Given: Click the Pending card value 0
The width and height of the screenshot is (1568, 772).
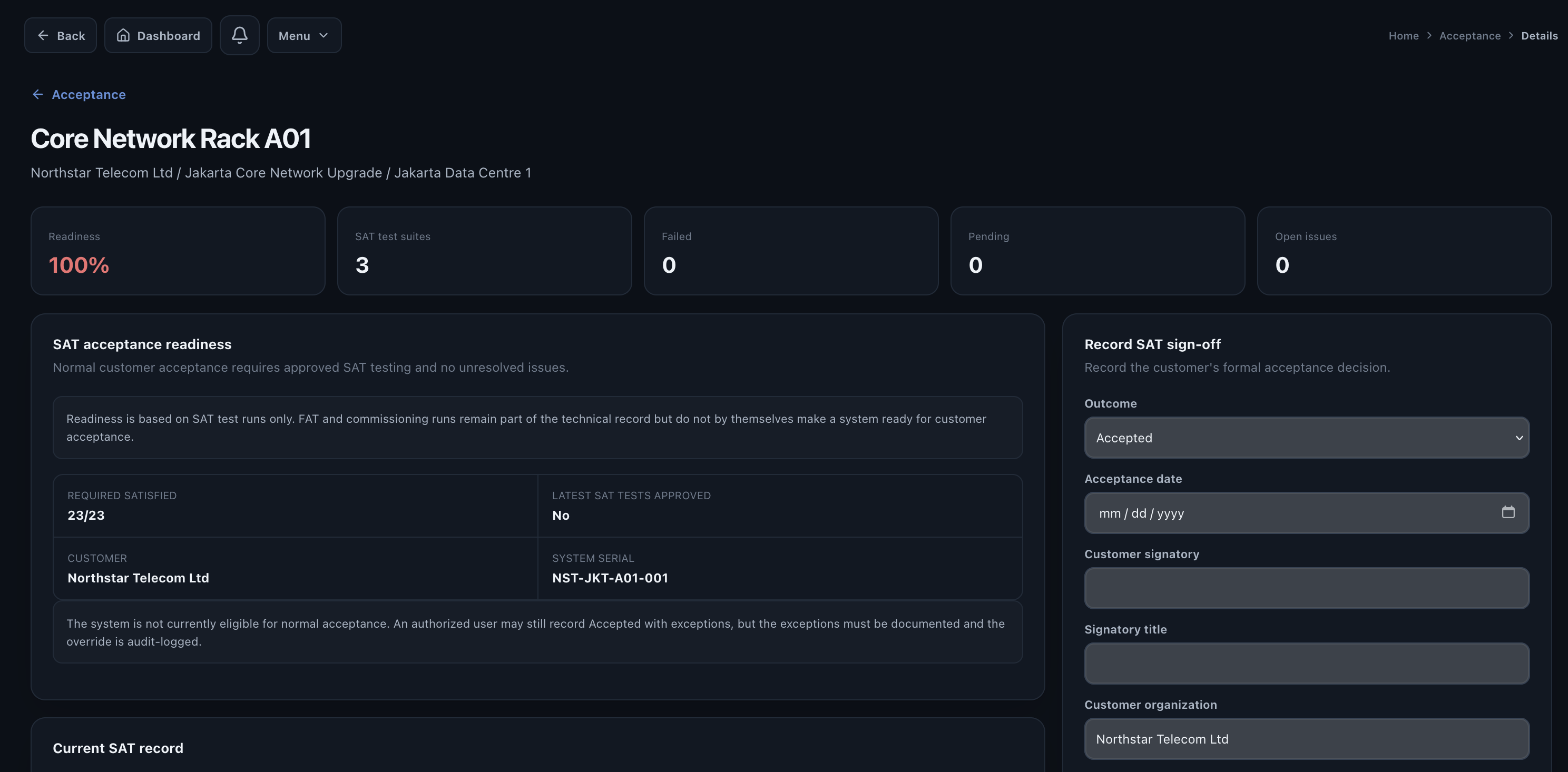Looking at the screenshot, I should 975,265.
